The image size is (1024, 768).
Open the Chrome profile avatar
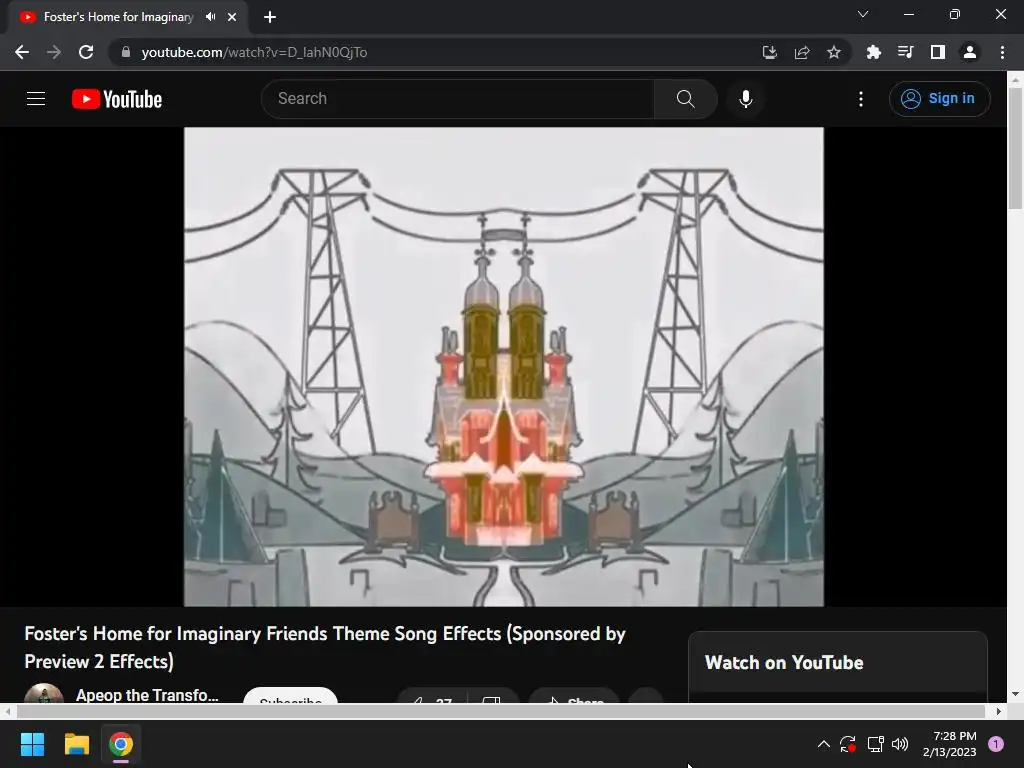click(x=970, y=52)
